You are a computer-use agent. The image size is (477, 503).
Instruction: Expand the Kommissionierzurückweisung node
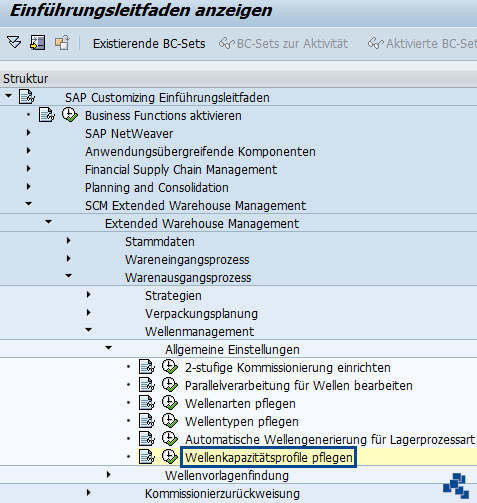(x=89, y=493)
